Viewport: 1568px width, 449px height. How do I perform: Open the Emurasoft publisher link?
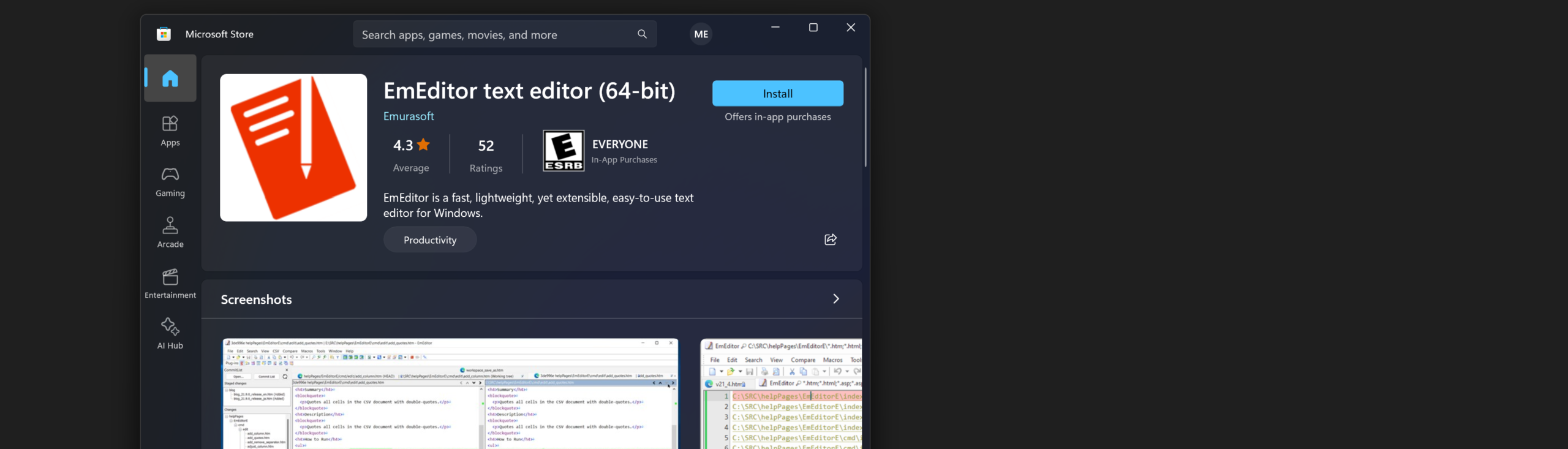coord(409,116)
